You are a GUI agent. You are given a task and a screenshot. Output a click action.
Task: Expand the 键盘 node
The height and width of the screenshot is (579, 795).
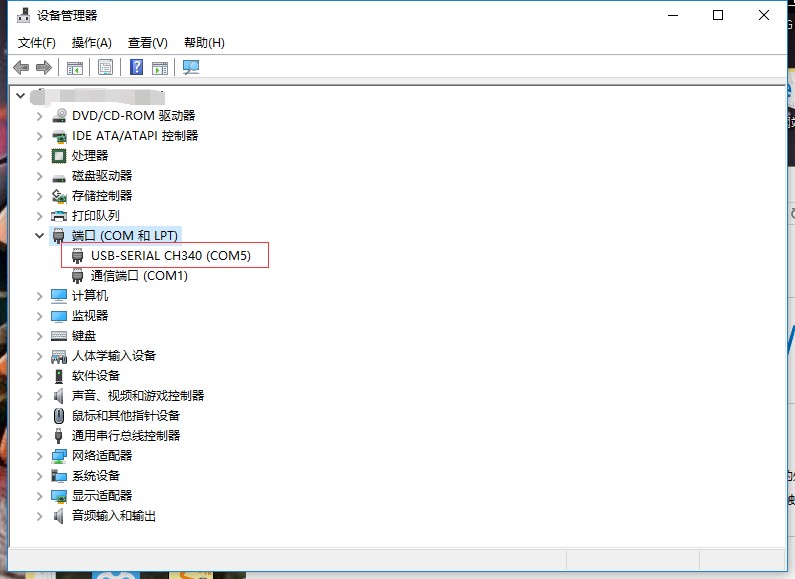coord(40,336)
